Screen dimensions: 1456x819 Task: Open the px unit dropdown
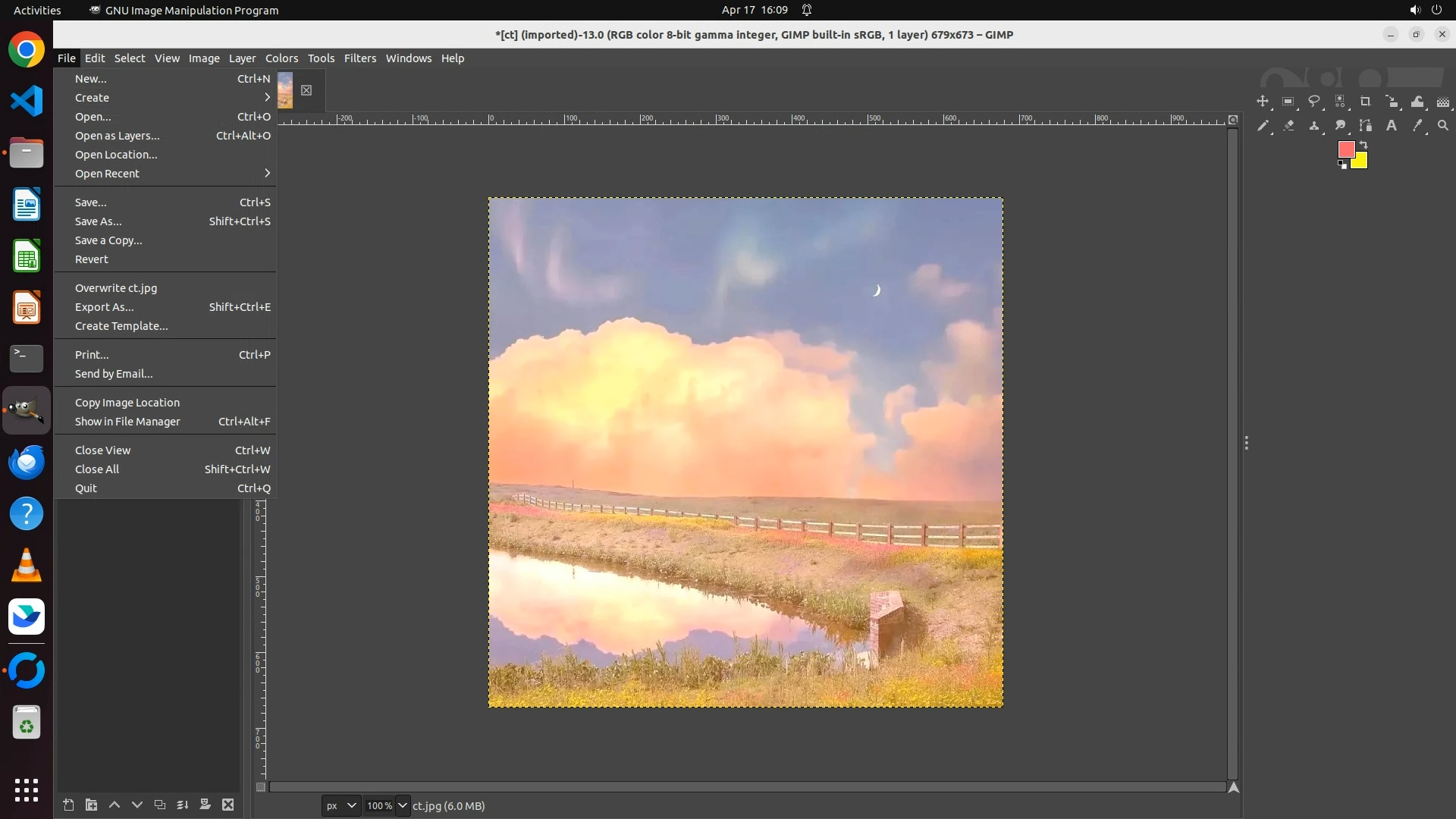point(340,806)
